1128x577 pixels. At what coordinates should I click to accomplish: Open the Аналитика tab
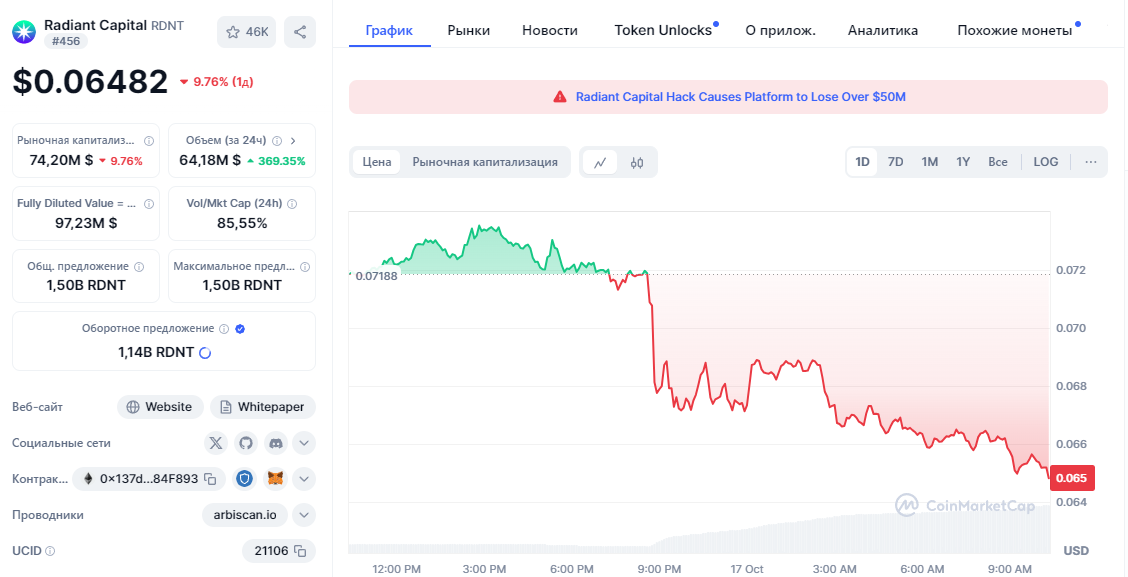(883, 30)
